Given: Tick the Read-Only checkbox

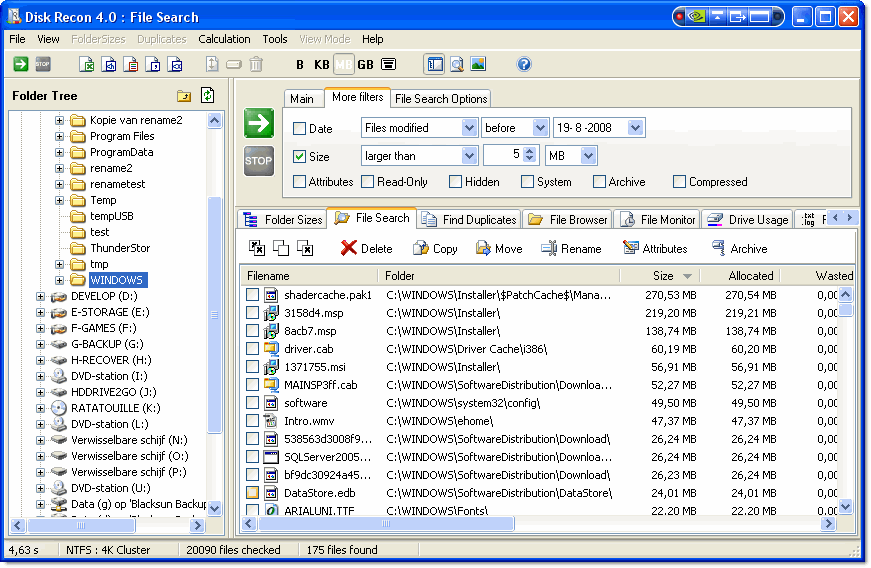Looking at the screenshot, I should coord(368,182).
